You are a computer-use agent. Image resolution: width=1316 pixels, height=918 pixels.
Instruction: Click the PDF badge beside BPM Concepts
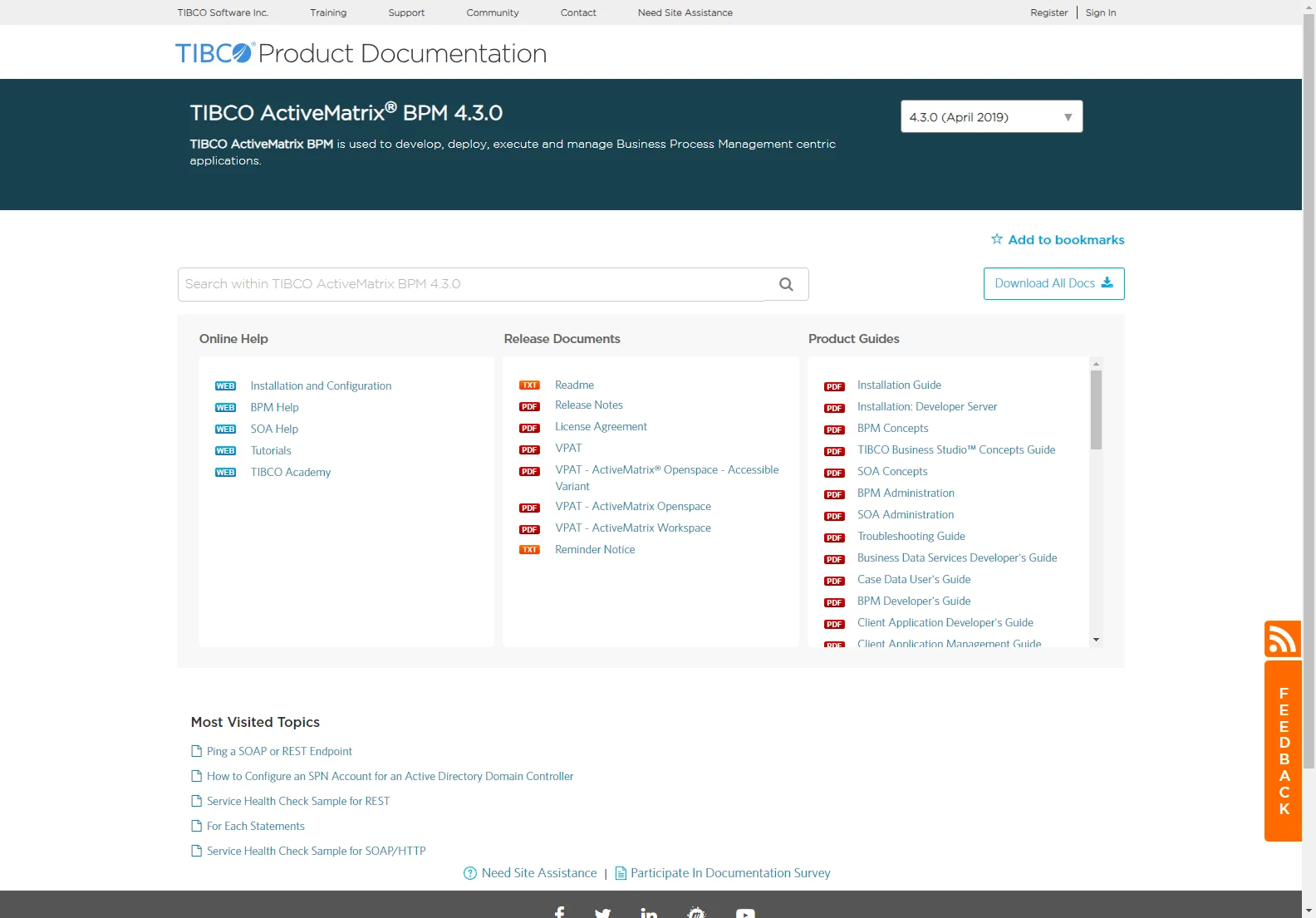tap(835, 430)
